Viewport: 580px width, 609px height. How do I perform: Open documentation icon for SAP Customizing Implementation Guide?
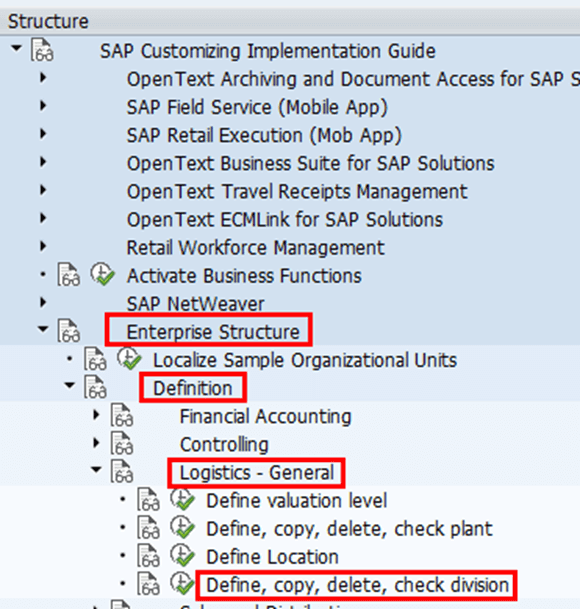pos(42,50)
